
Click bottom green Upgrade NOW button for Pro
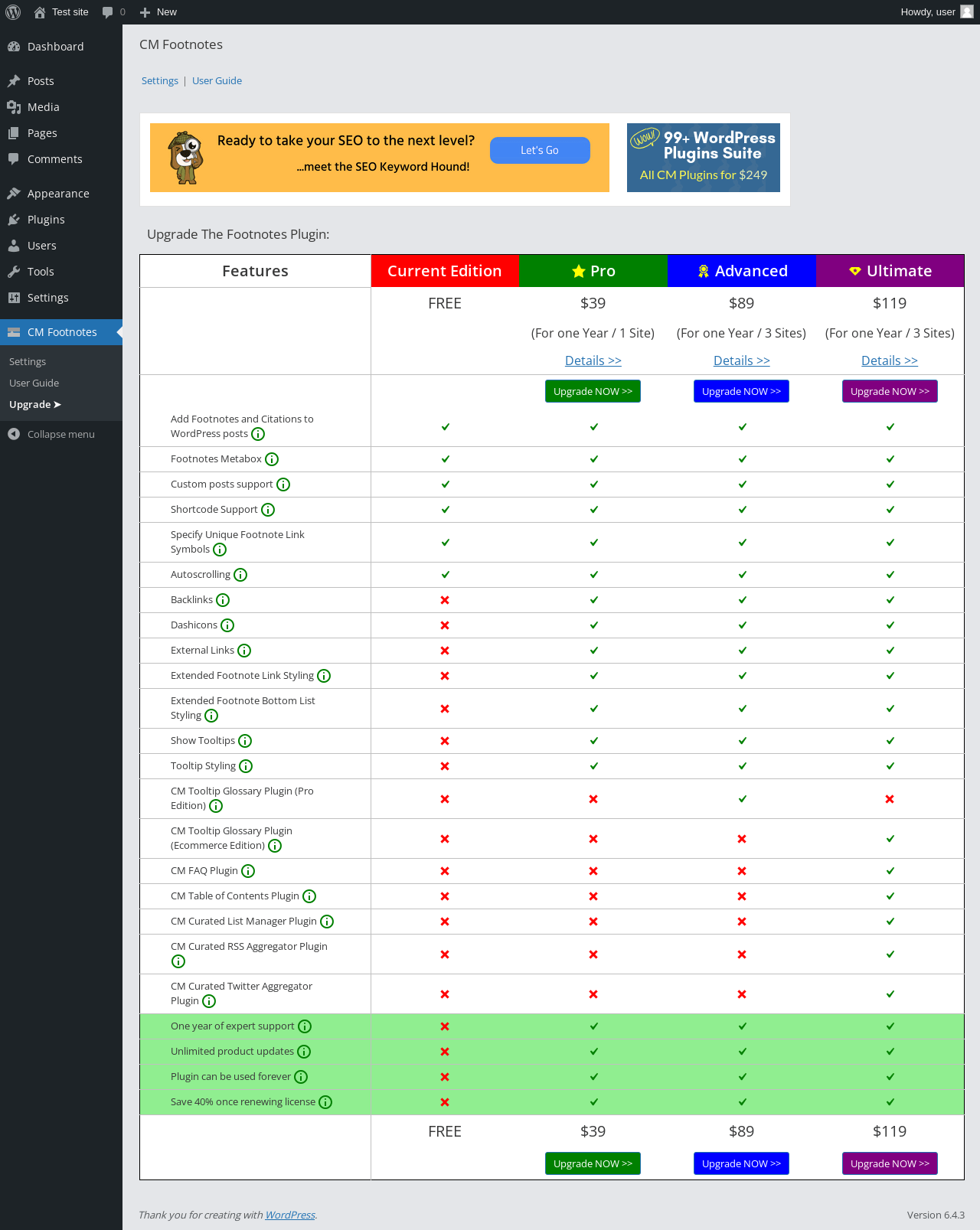[x=593, y=1163]
